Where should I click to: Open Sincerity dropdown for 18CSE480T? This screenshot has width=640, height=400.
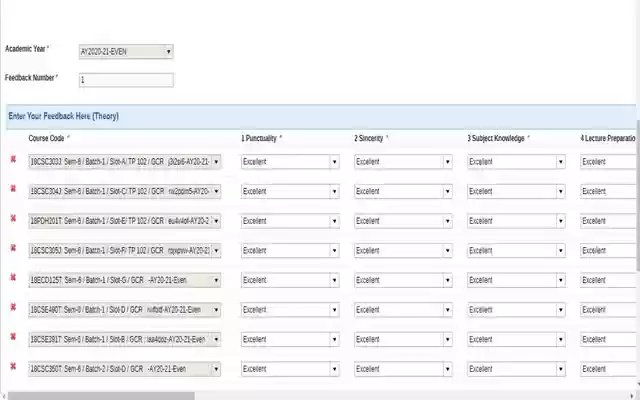[403, 310]
